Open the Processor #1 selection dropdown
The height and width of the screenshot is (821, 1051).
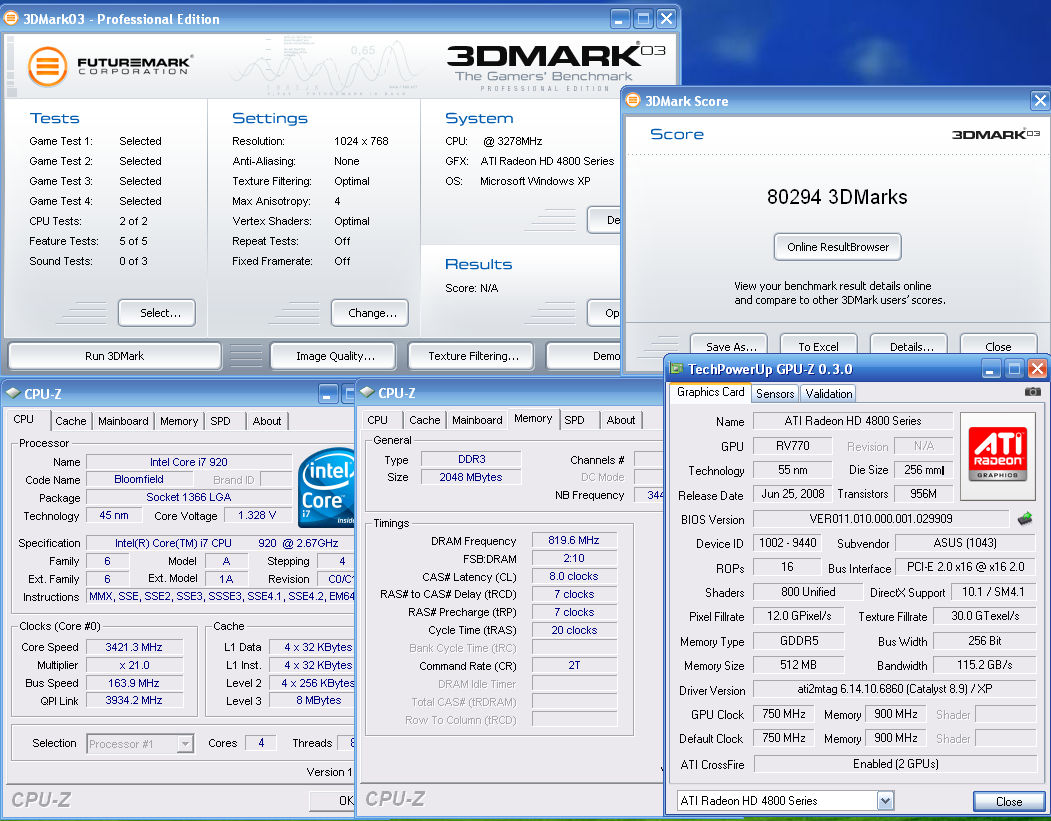click(x=185, y=743)
